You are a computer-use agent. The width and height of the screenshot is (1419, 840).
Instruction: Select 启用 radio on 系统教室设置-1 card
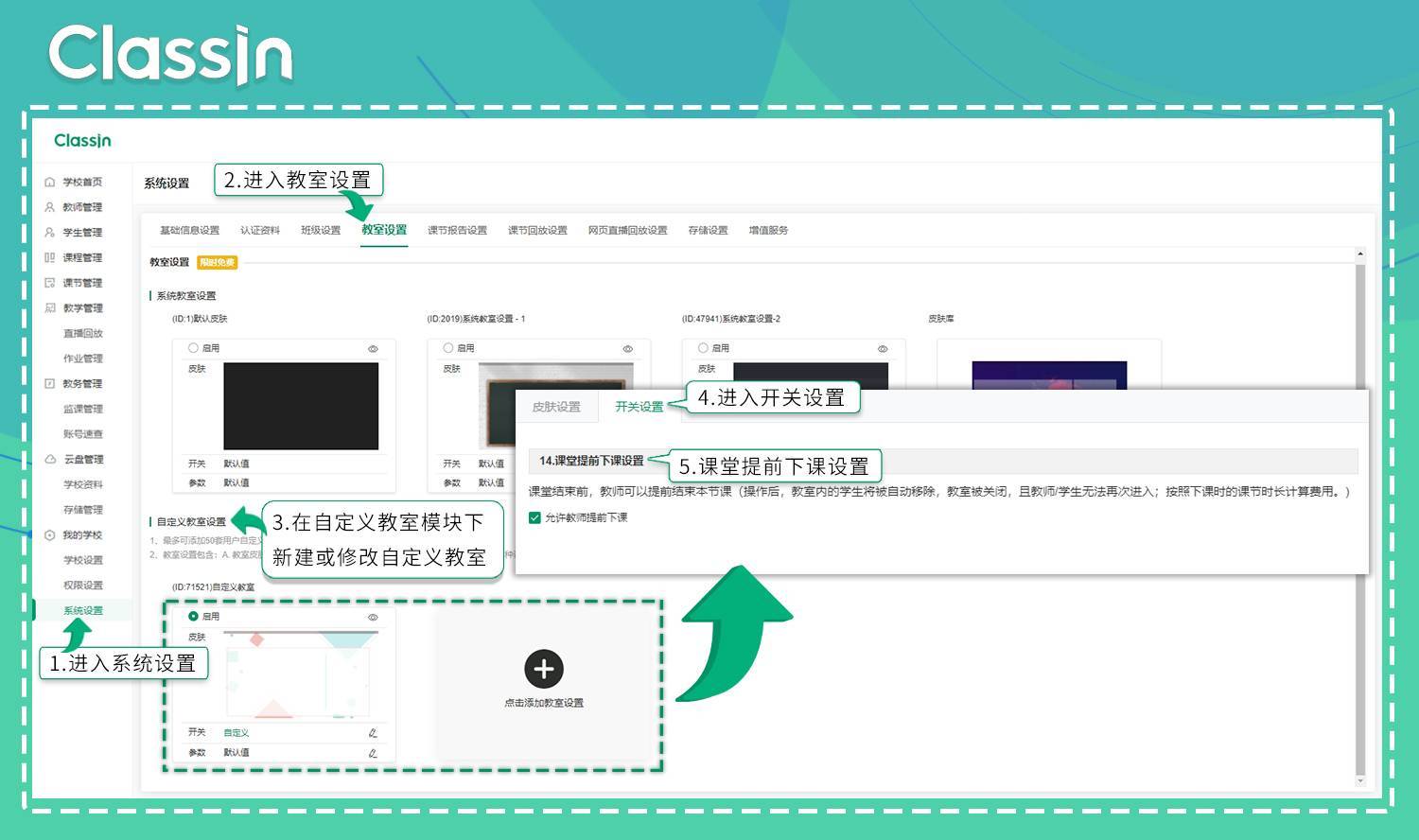point(448,348)
